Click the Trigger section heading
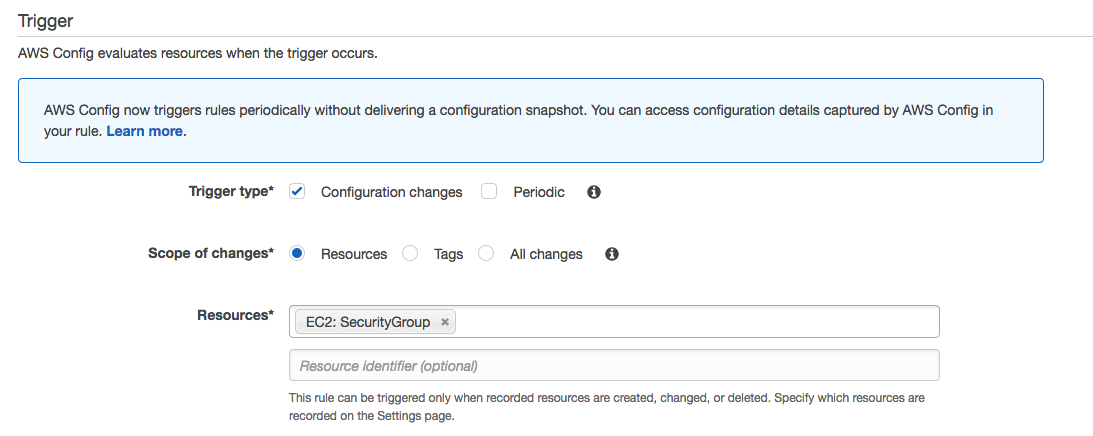Image resolution: width=1093 pixels, height=436 pixels. click(45, 20)
